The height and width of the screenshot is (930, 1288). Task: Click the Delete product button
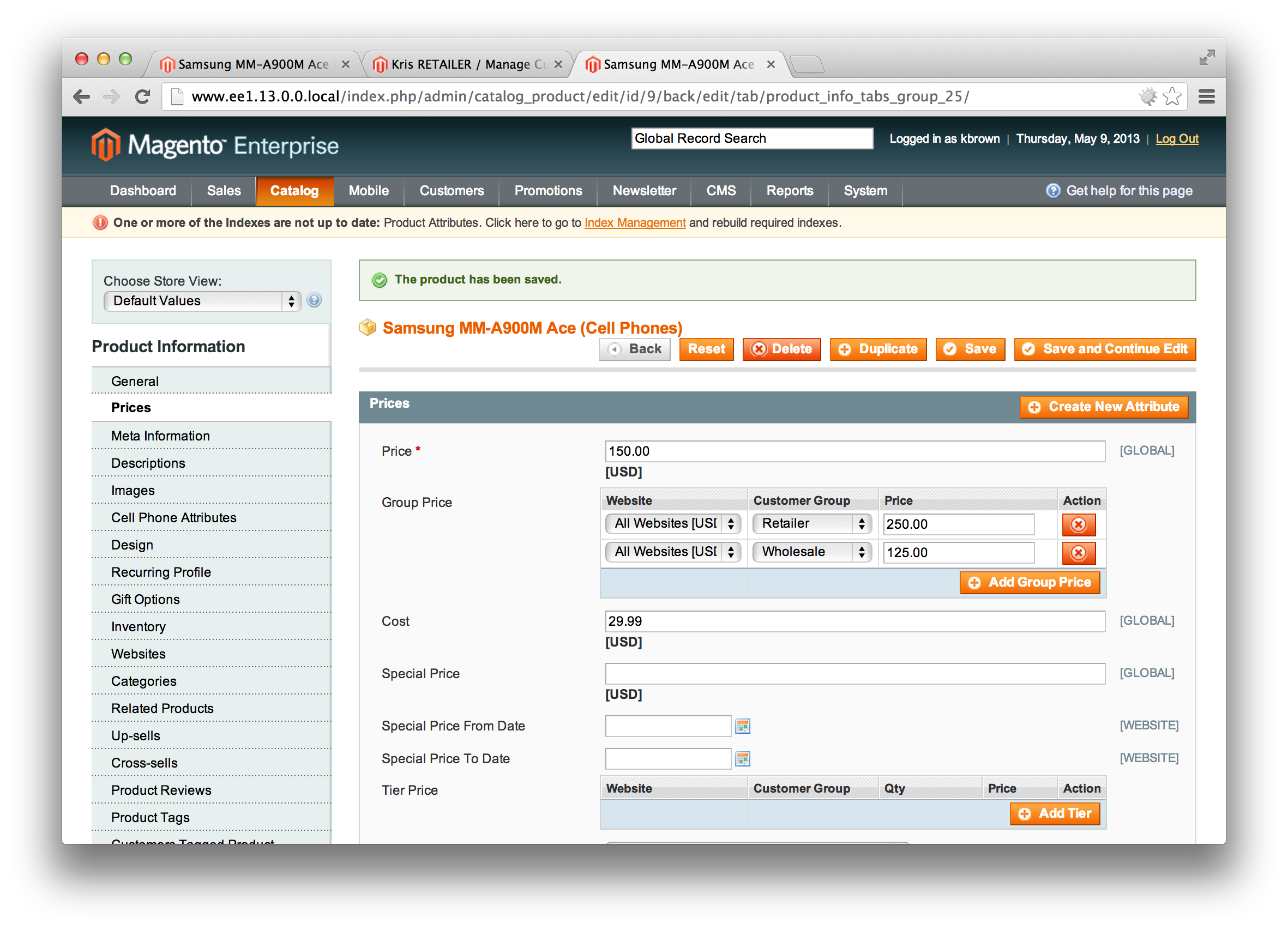pos(781,349)
